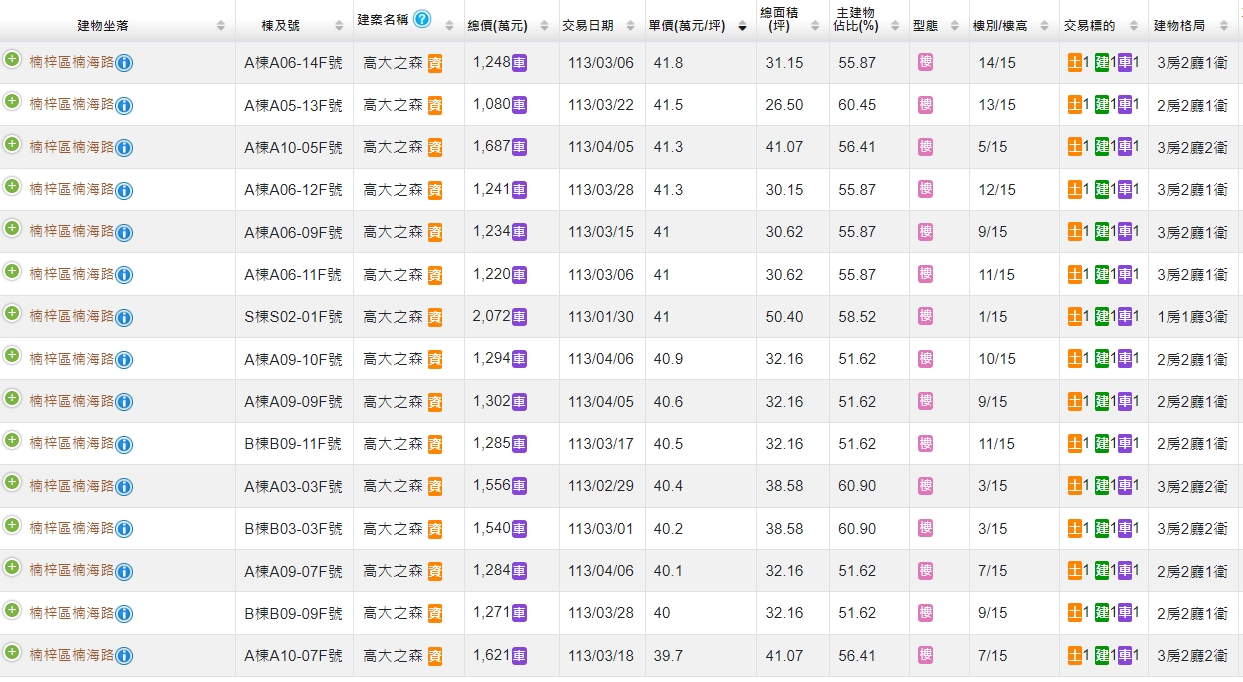Click orange 資 icon in A棟A05-13F號 row
Image resolution: width=1243 pixels, height=682 pixels.
435,106
